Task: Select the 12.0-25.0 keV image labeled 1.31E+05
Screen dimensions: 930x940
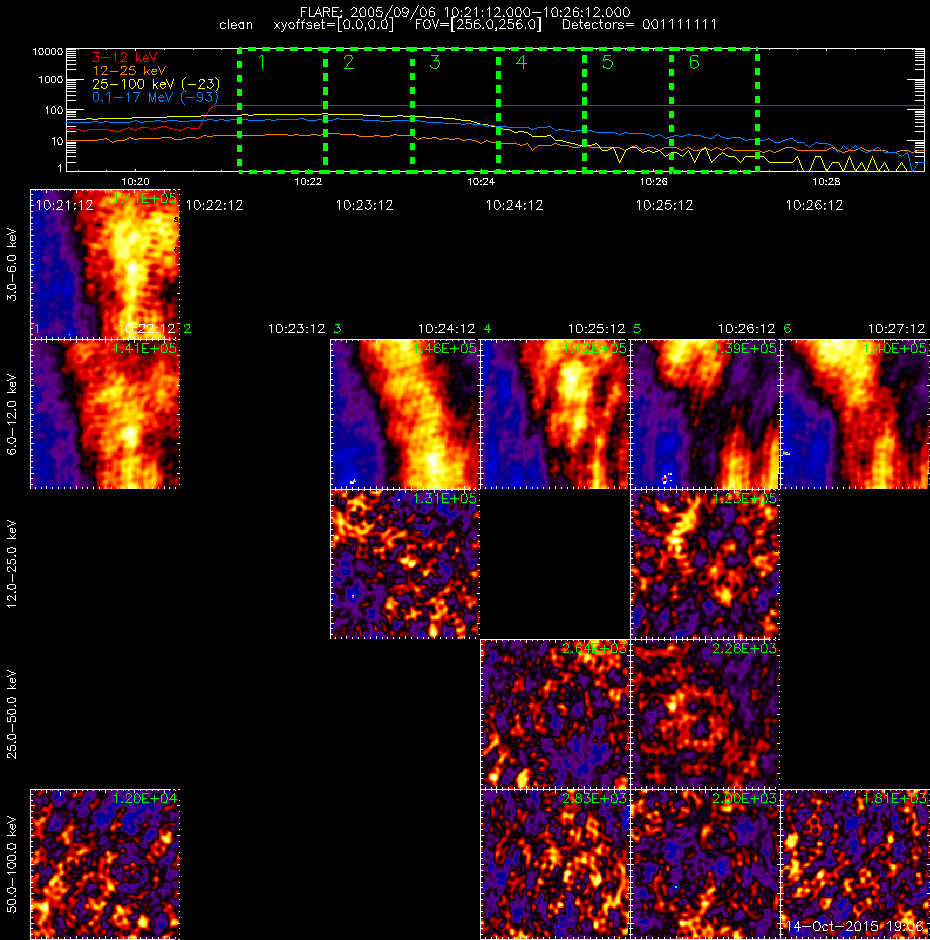Action: 405,564
